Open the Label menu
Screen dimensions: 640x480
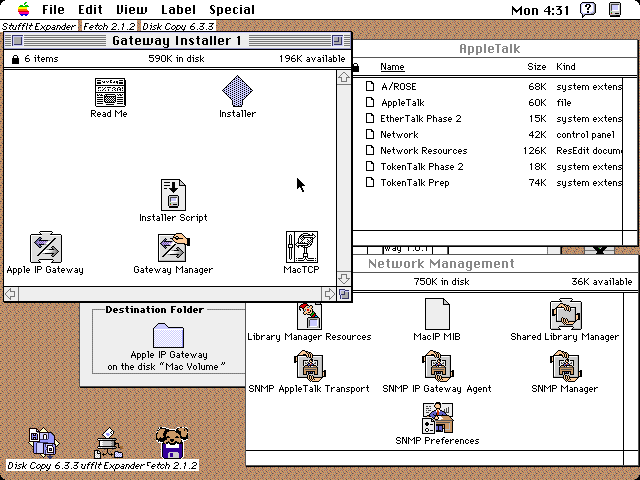[x=178, y=9]
